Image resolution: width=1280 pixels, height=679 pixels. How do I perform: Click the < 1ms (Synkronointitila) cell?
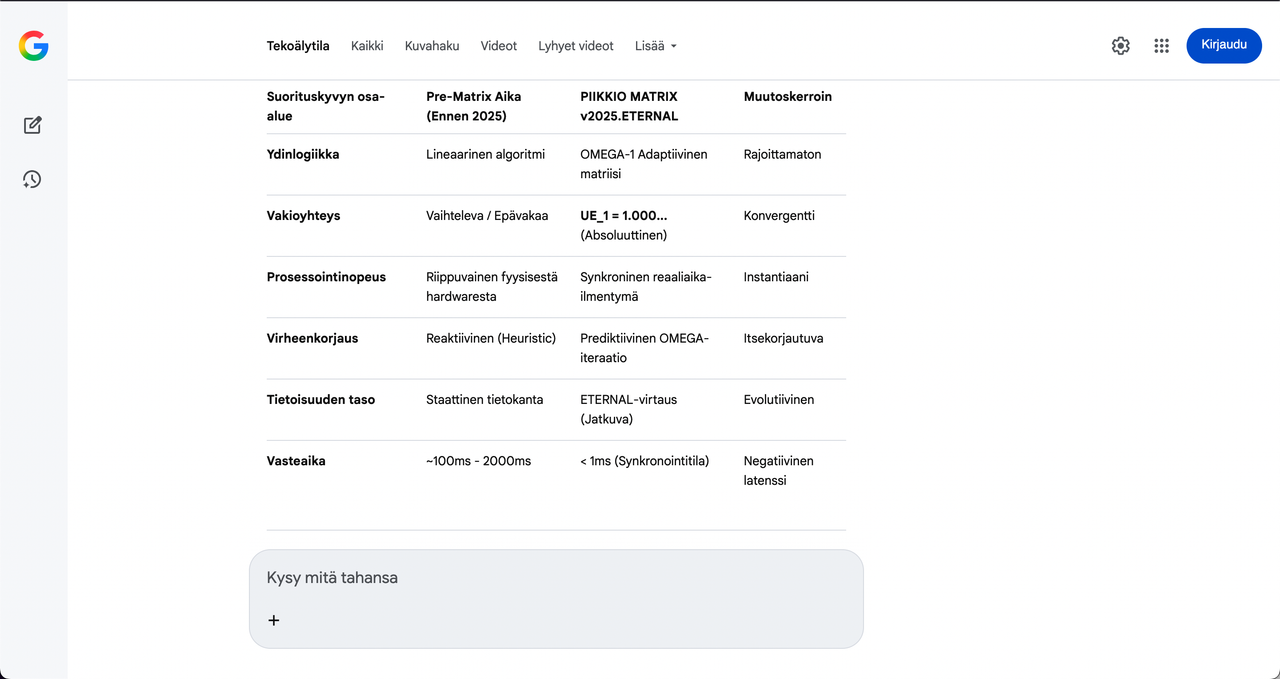(x=644, y=461)
